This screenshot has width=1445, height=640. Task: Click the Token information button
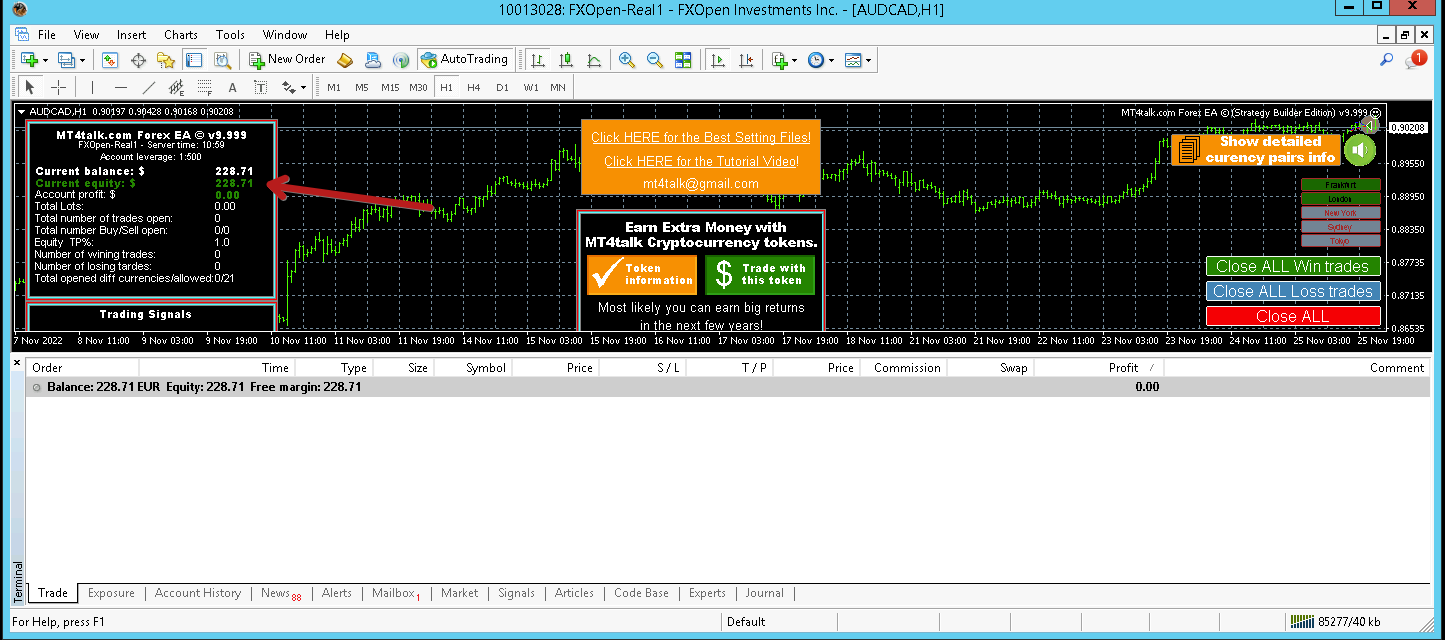tap(642, 274)
